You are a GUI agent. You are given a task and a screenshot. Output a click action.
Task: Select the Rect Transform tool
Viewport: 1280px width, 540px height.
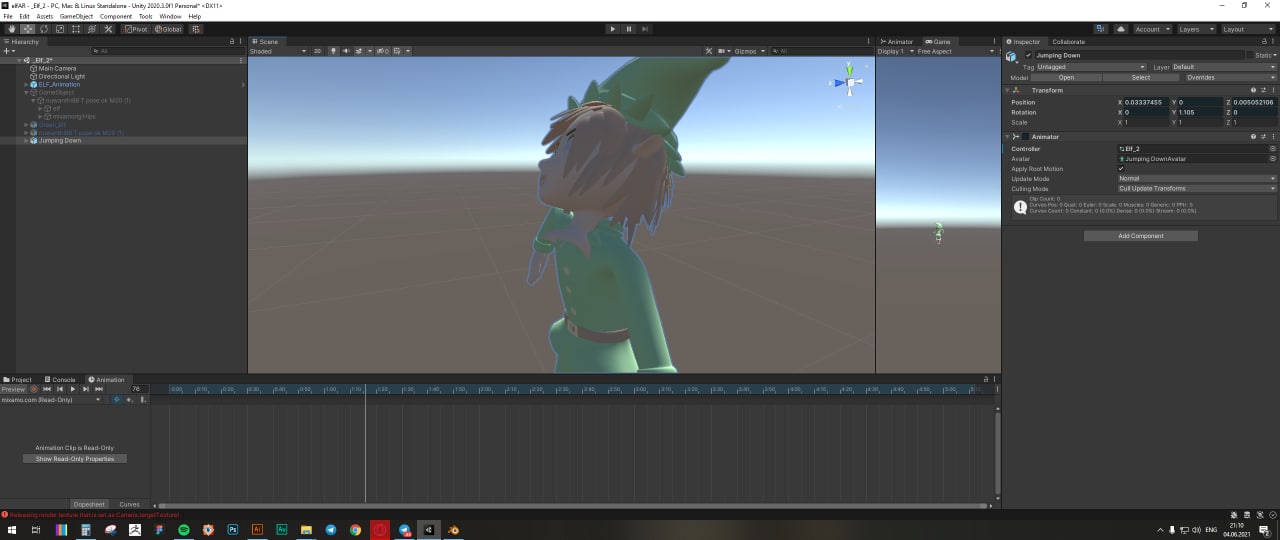76,29
